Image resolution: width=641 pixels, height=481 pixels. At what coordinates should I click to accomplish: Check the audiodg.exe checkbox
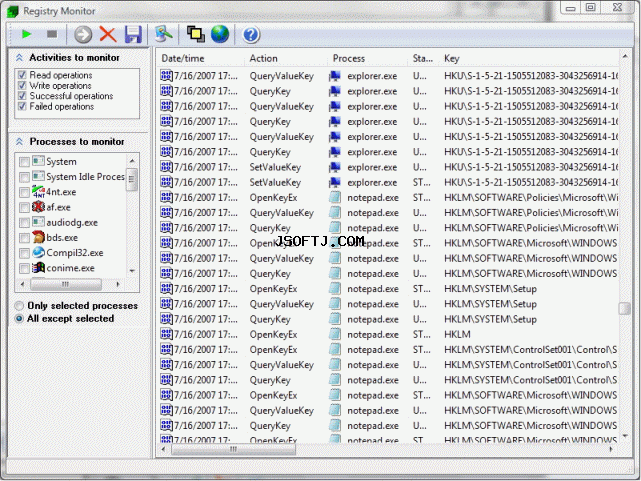[x=24, y=223]
